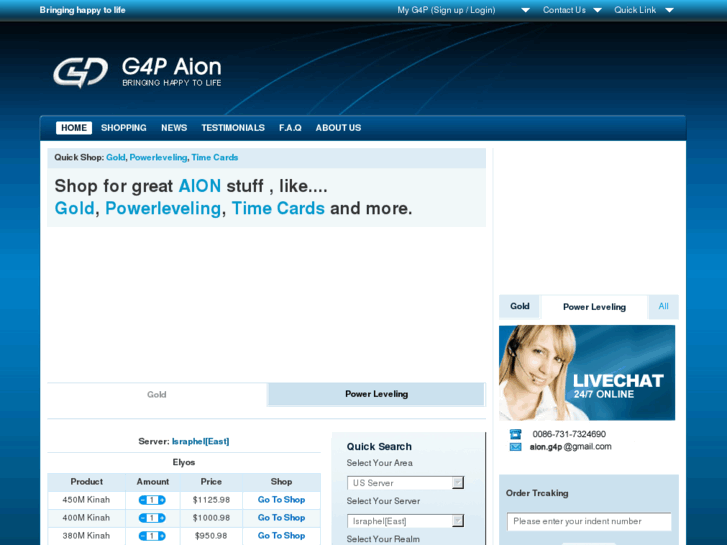Click the Quick Shop Powerleveling link
This screenshot has height=545, width=727.
coord(158,158)
